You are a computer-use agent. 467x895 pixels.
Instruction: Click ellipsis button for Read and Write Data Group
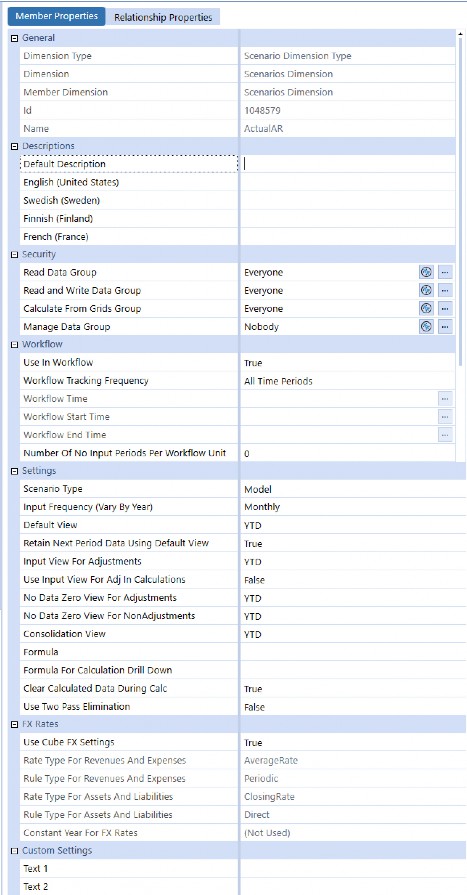(445, 291)
